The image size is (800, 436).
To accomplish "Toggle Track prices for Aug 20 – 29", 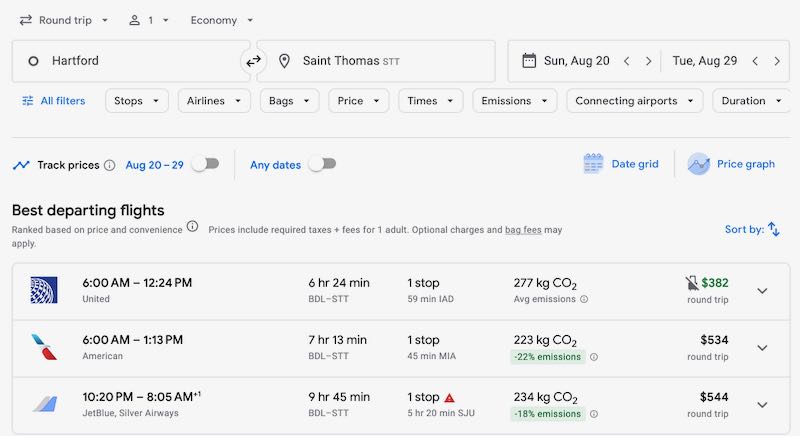I will tap(204, 164).
